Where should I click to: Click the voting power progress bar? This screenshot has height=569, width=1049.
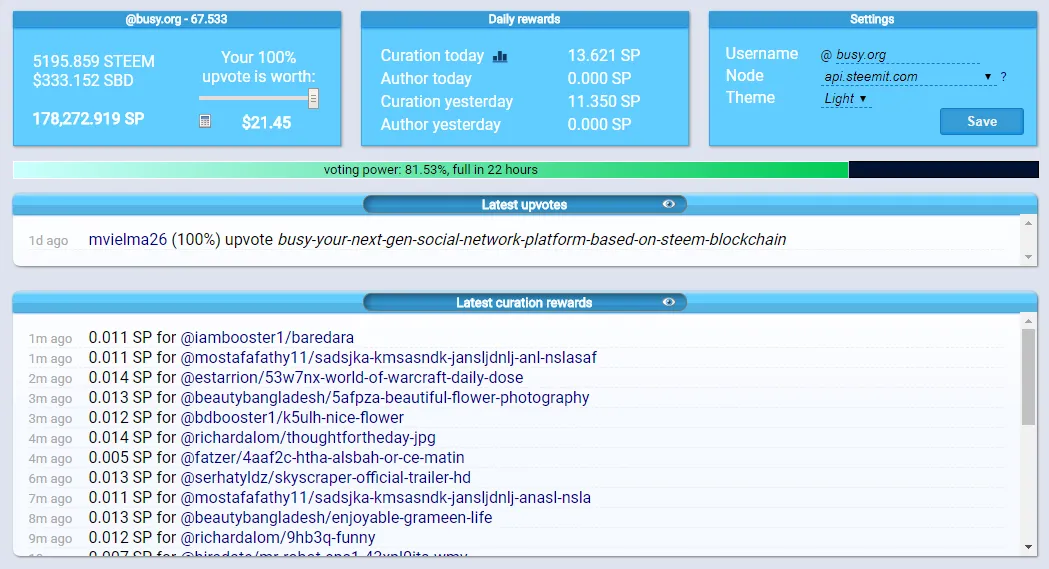(x=525, y=170)
